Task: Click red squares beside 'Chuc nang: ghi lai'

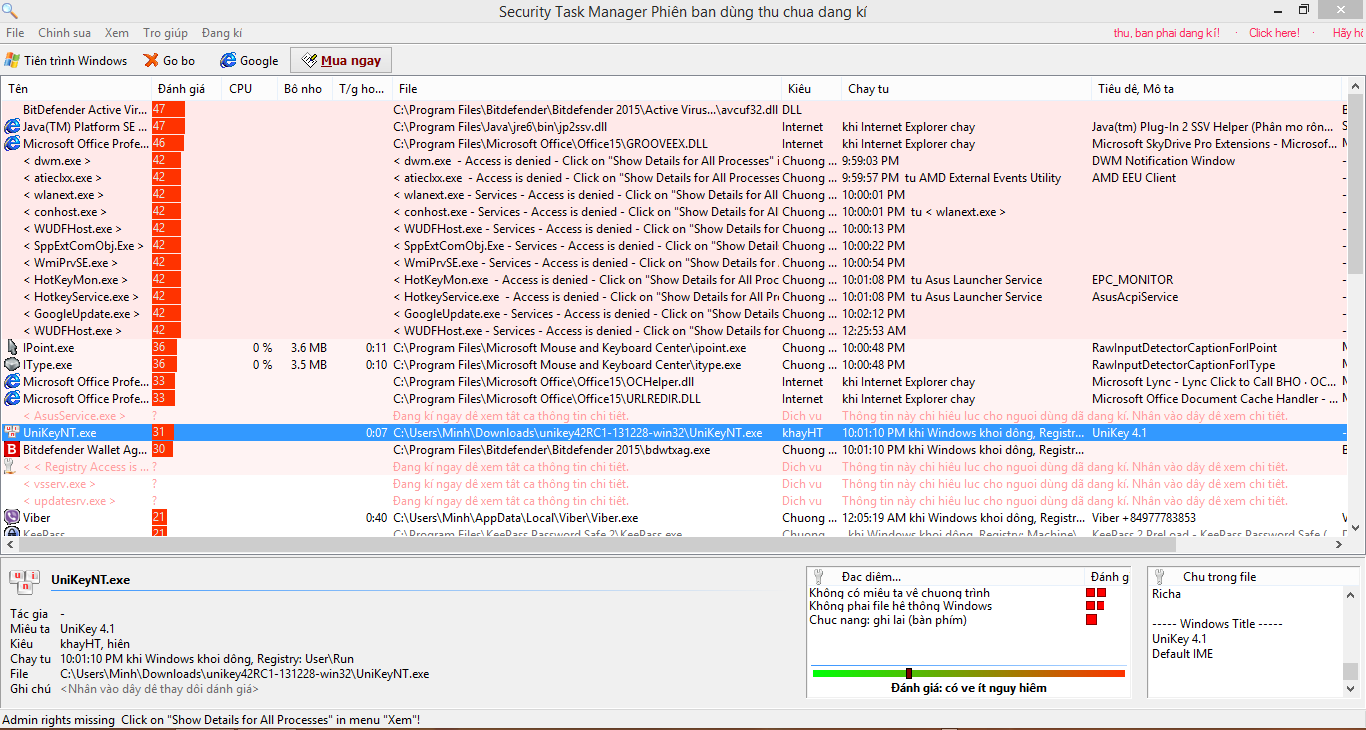Action: (x=1091, y=620)
